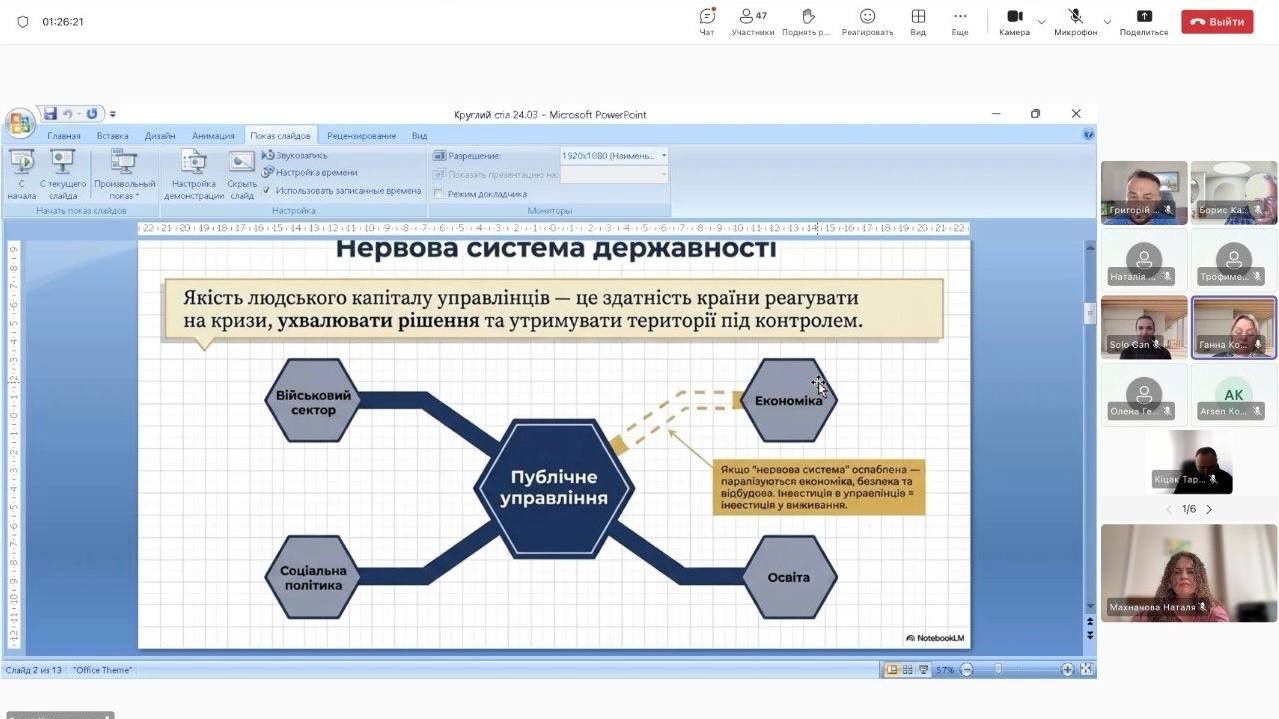Click the hide slide icon
The width and height of the screenshot is (1279, 719).
coord(242,166)
